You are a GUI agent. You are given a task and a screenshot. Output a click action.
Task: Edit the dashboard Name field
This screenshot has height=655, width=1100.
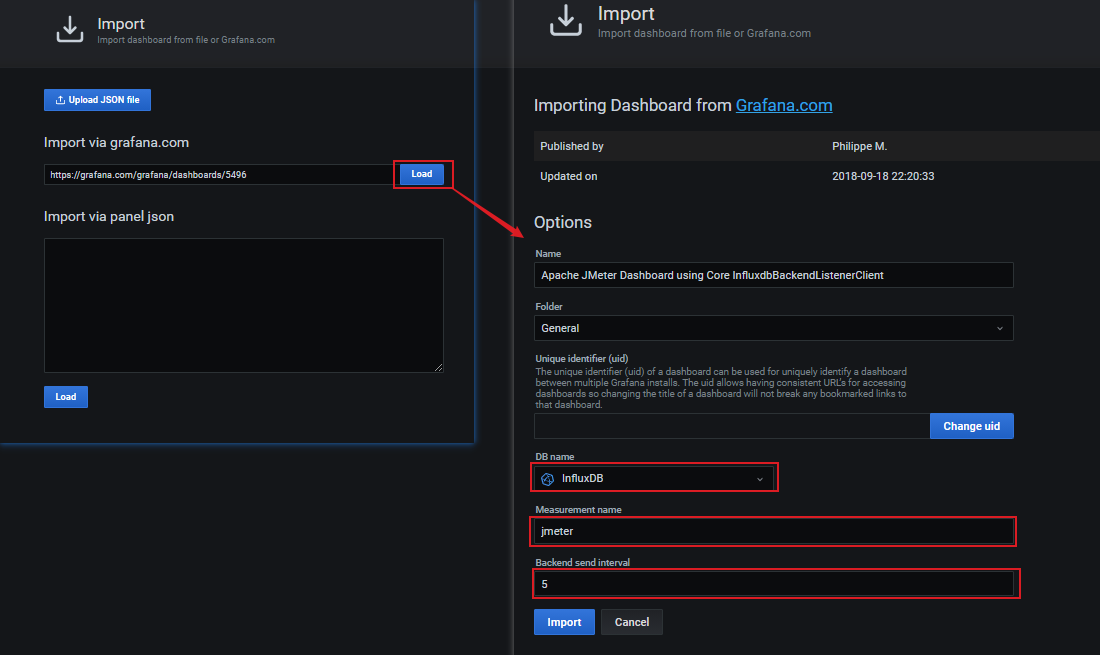[x=773, y=275]
